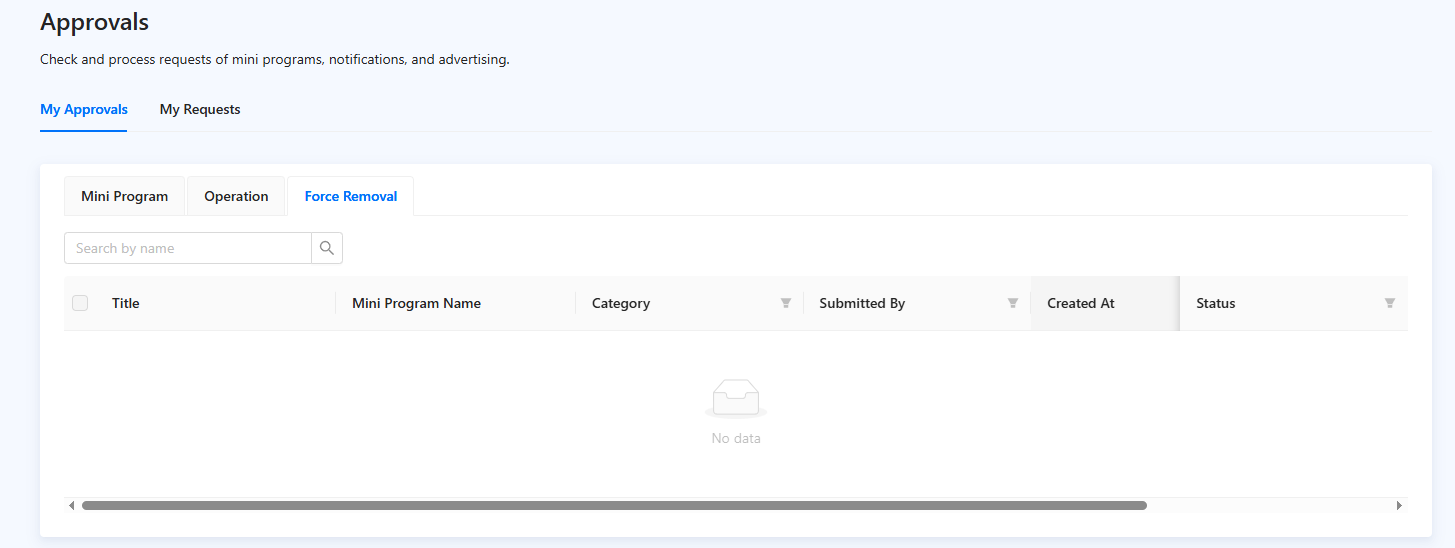Click the empty inbox No data icon
This screenshot has width=1455, height=548.
[x=735, y=398]
